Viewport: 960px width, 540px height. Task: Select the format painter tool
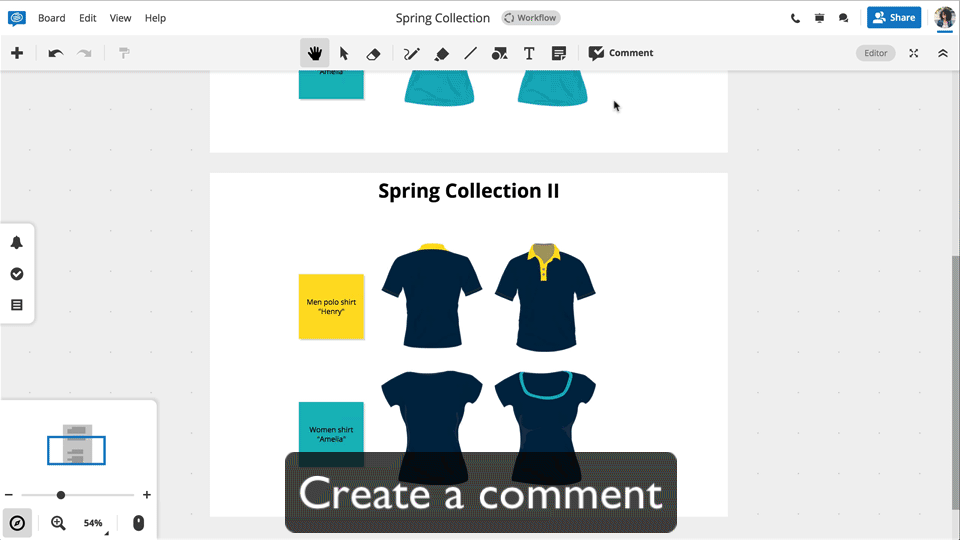124,53
